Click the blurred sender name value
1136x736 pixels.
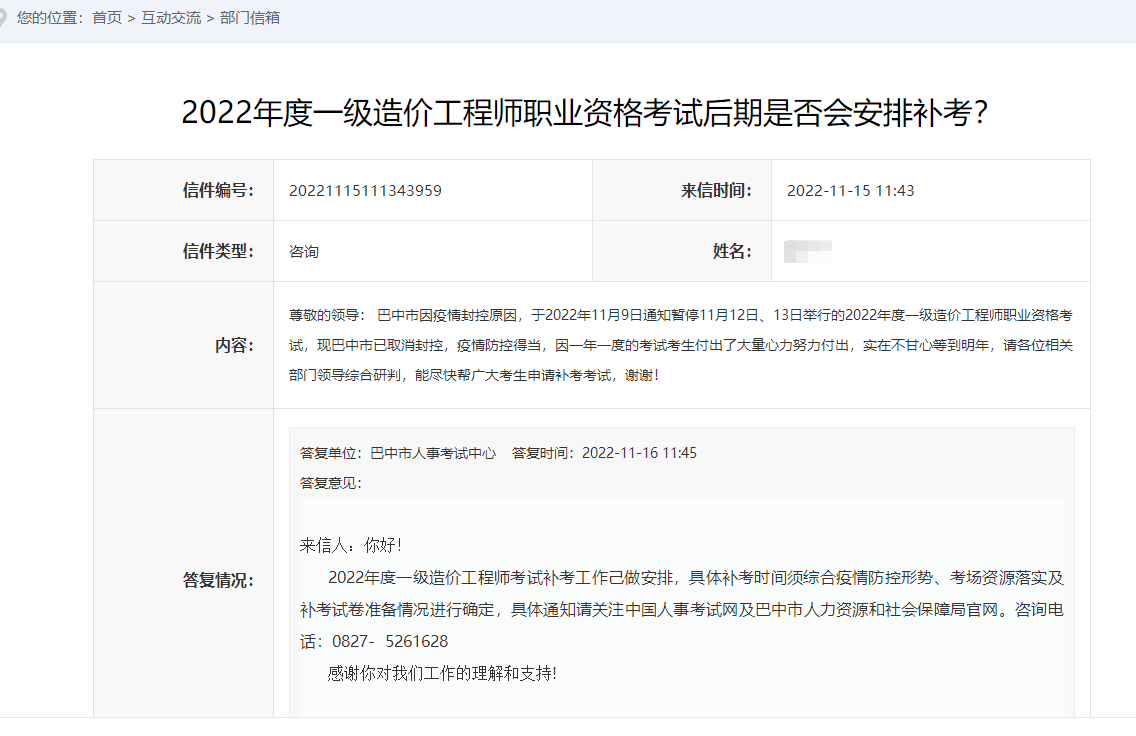click(x=805, y=250)
